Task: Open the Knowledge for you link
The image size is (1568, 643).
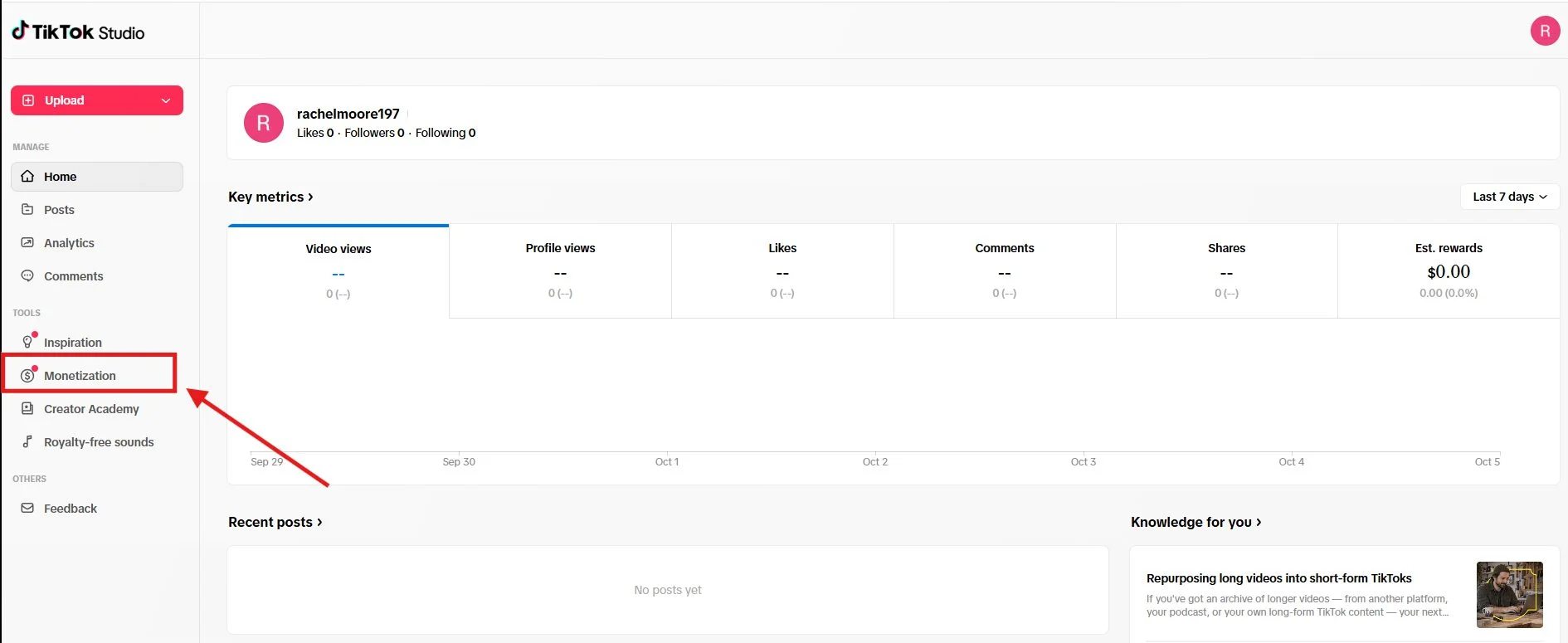Action: (x=1196, y=522)
